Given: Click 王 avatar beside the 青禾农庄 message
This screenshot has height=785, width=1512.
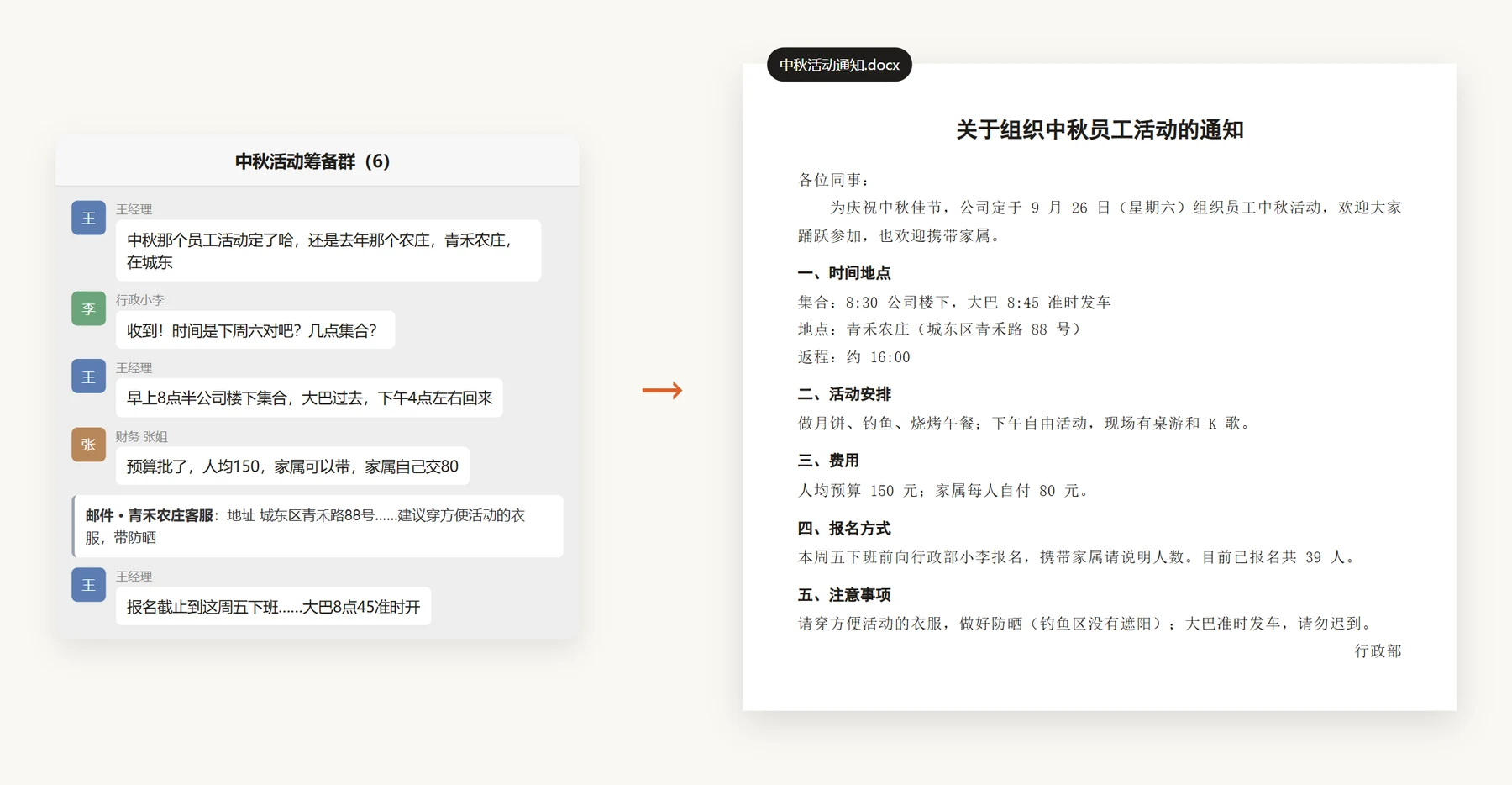Looking at the screenshot, I should coord(88,218).
